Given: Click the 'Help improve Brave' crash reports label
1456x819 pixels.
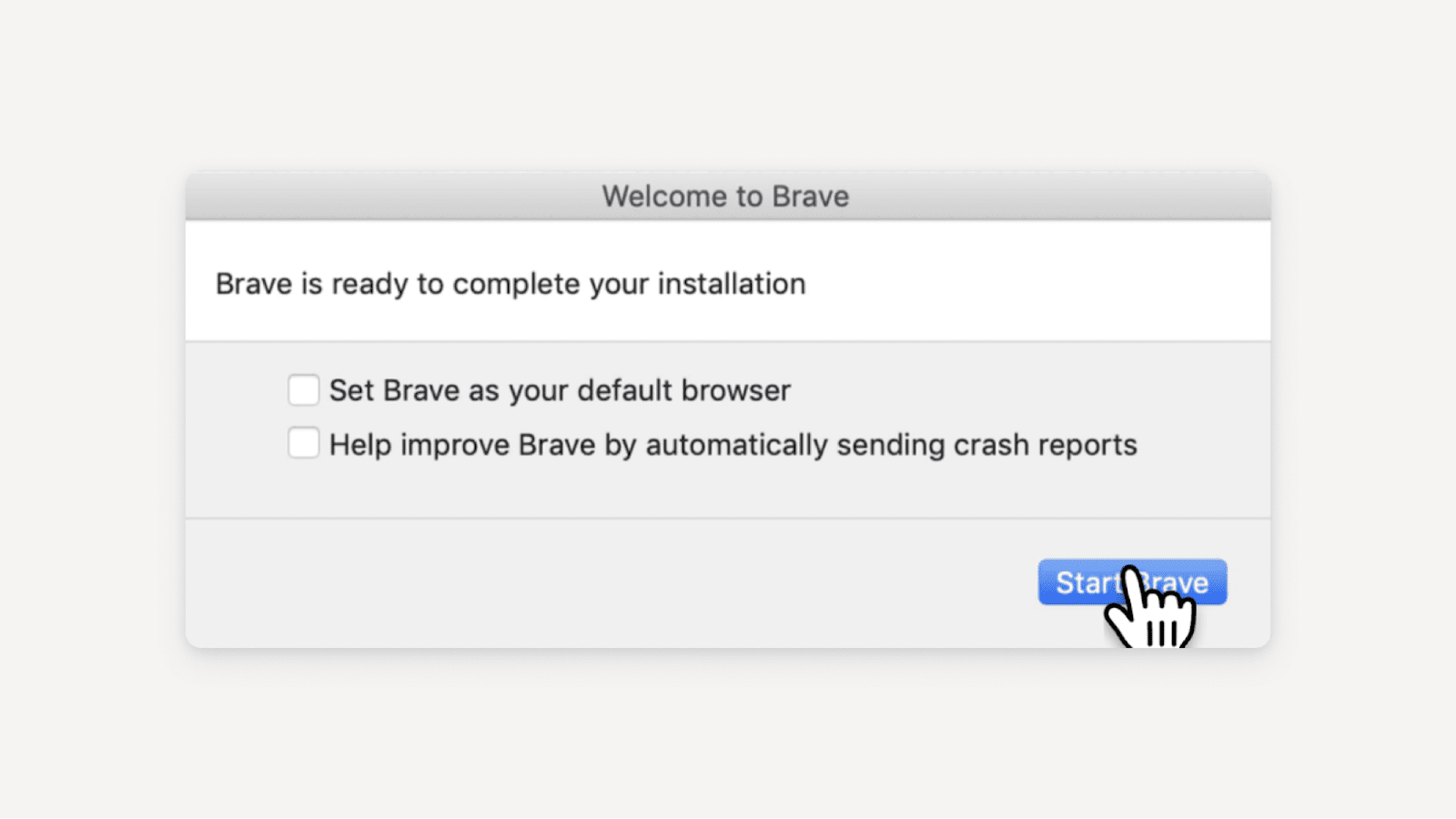Looking at the screenshot, I should [733, 445].
